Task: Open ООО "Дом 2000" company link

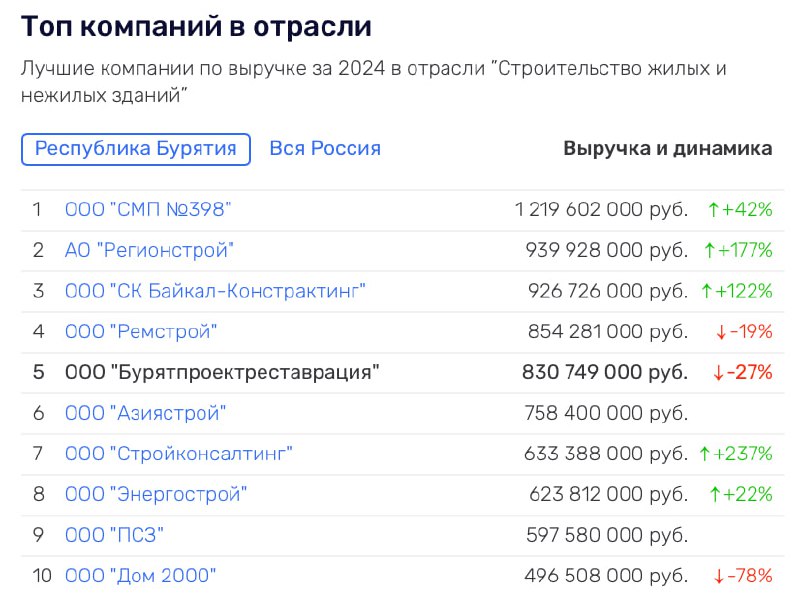Action: coord(140,575)
